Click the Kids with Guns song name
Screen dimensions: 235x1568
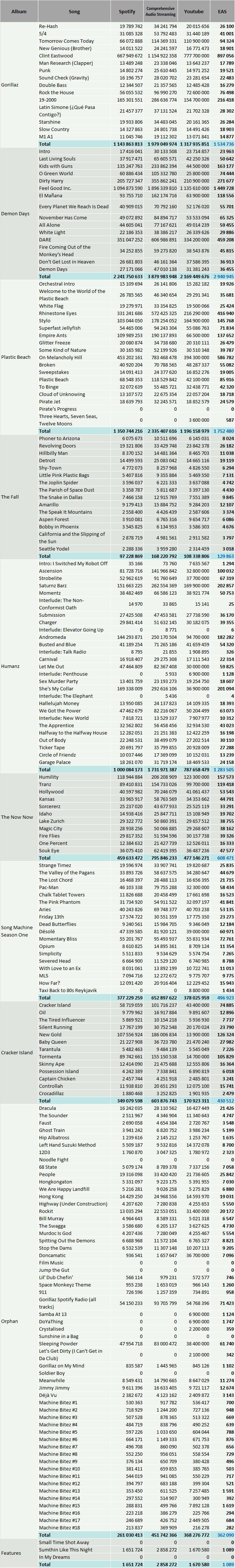(x=55, y=166)
